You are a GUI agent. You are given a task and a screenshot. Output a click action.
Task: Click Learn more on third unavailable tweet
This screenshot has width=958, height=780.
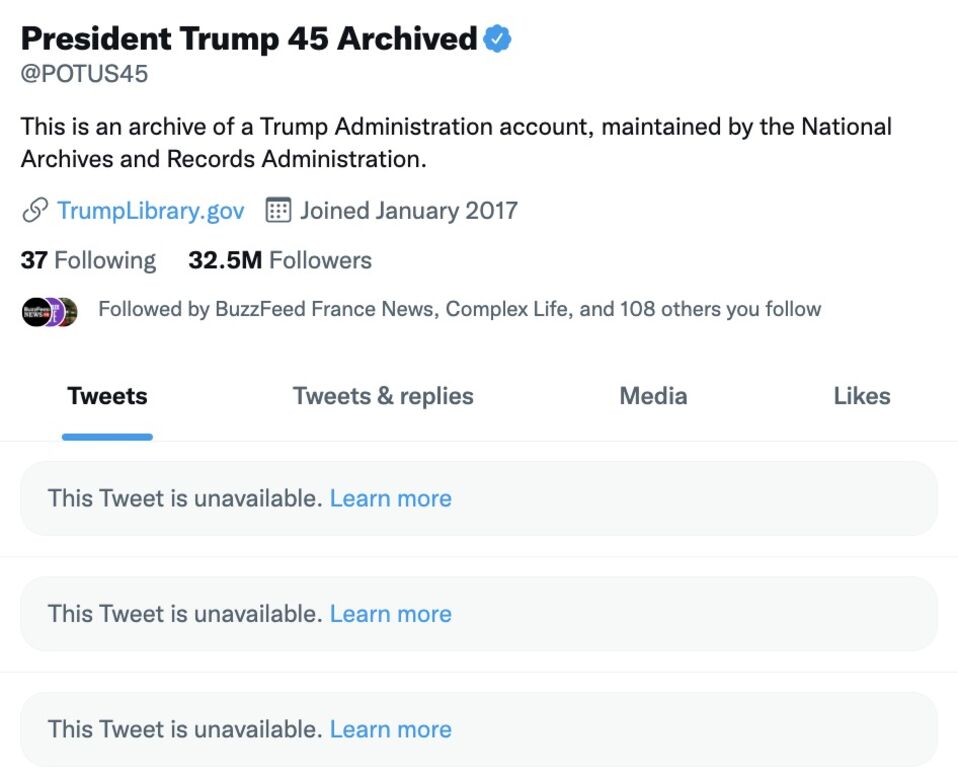390,729
